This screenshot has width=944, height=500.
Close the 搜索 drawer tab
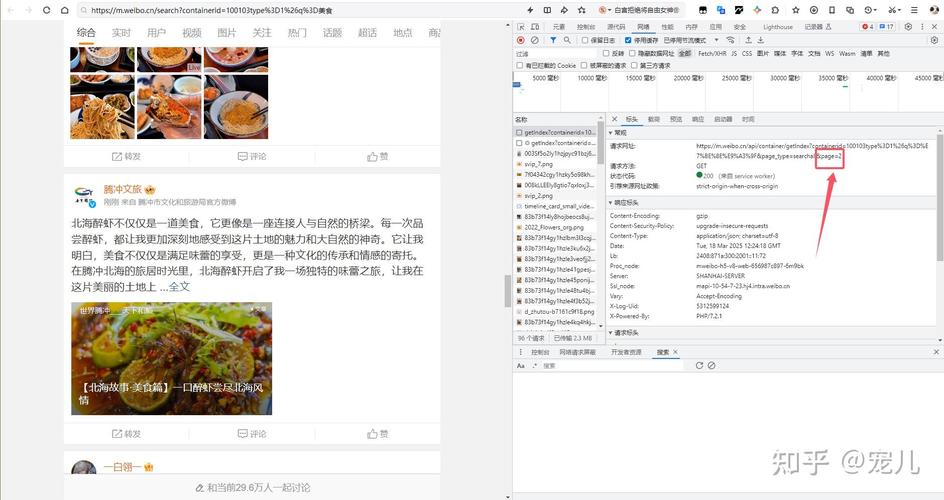(x=675, y=352)
